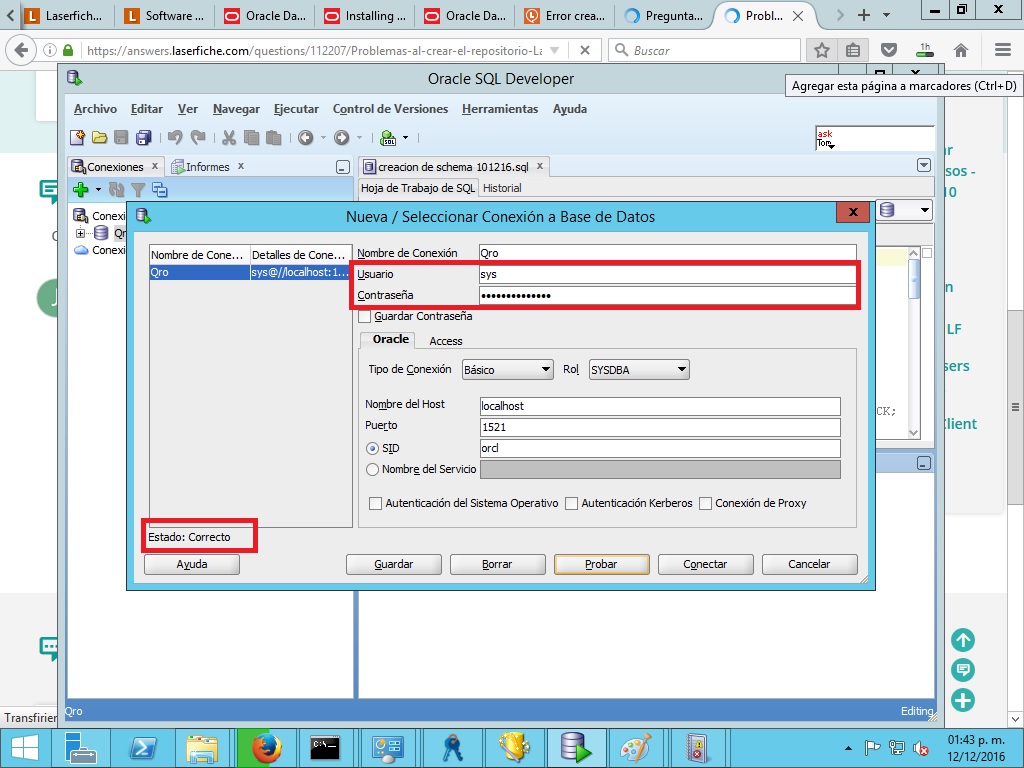Click the Refresh connections icon

[116, 189]
